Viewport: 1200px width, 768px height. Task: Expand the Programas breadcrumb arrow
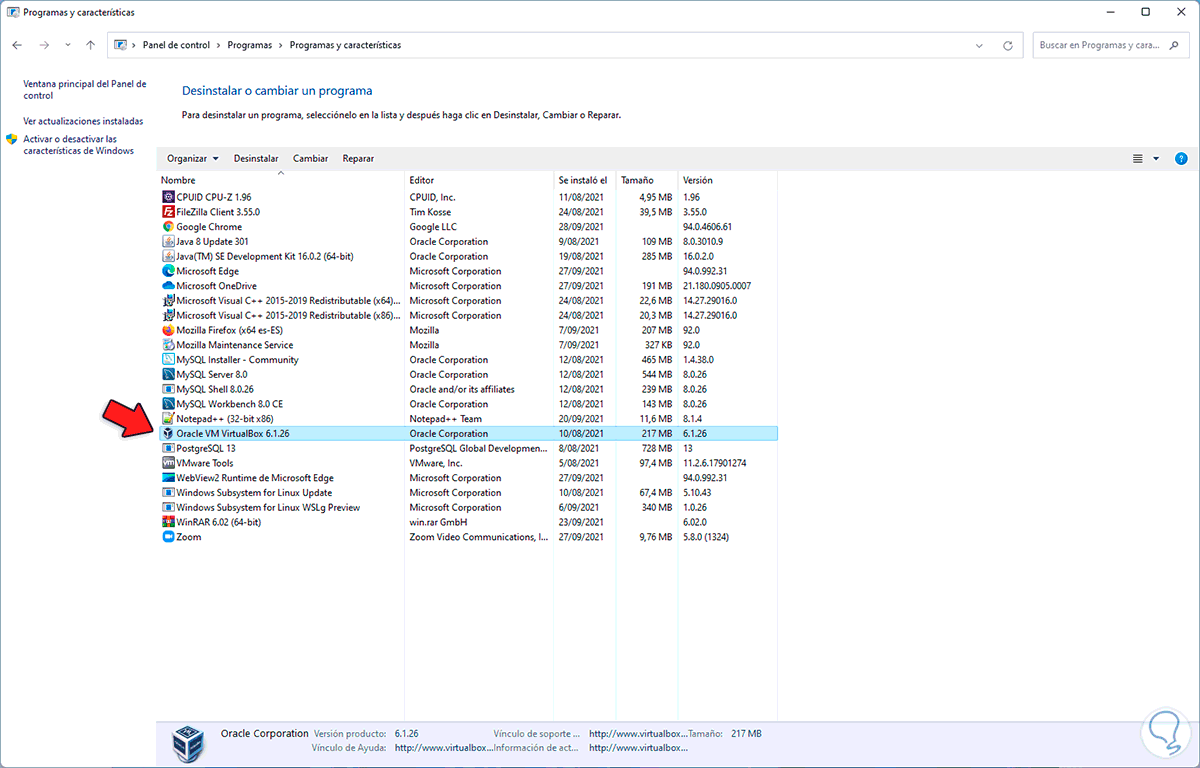pyautogui.click(x=281, y=45)
